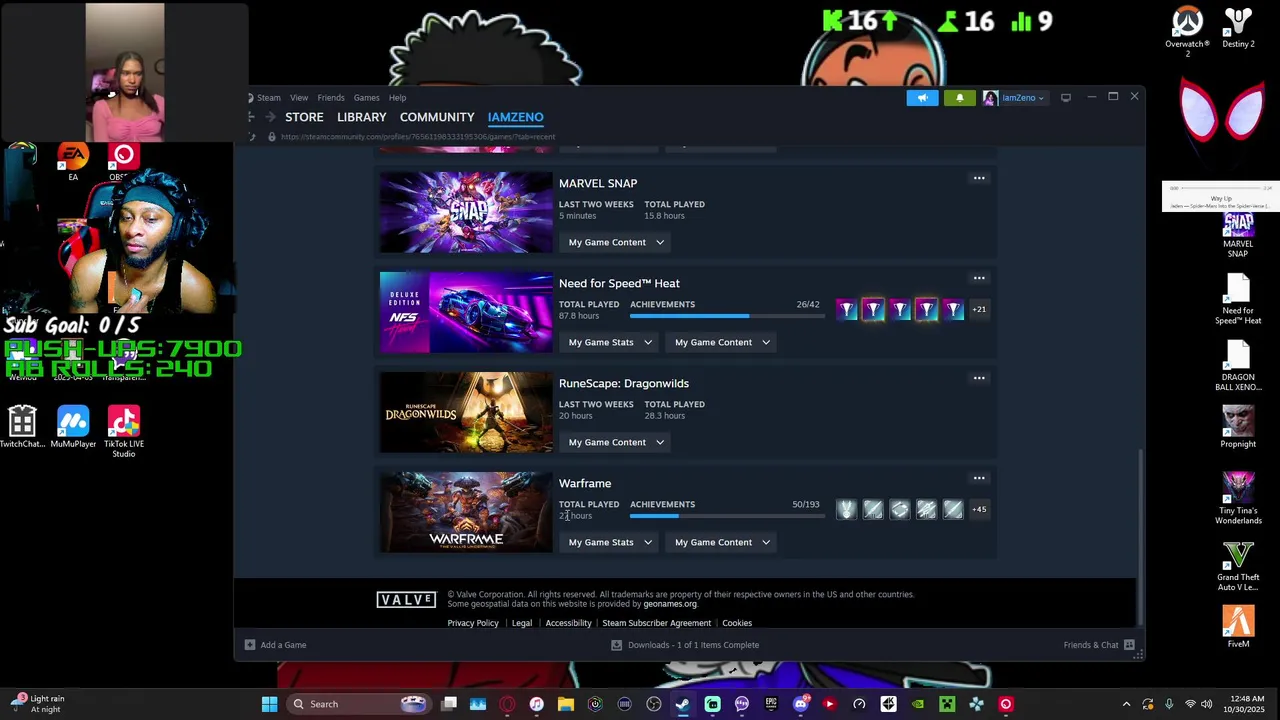Open FiveM desktop shortcut
The image size is (1280, 720).
[1238, 627]
